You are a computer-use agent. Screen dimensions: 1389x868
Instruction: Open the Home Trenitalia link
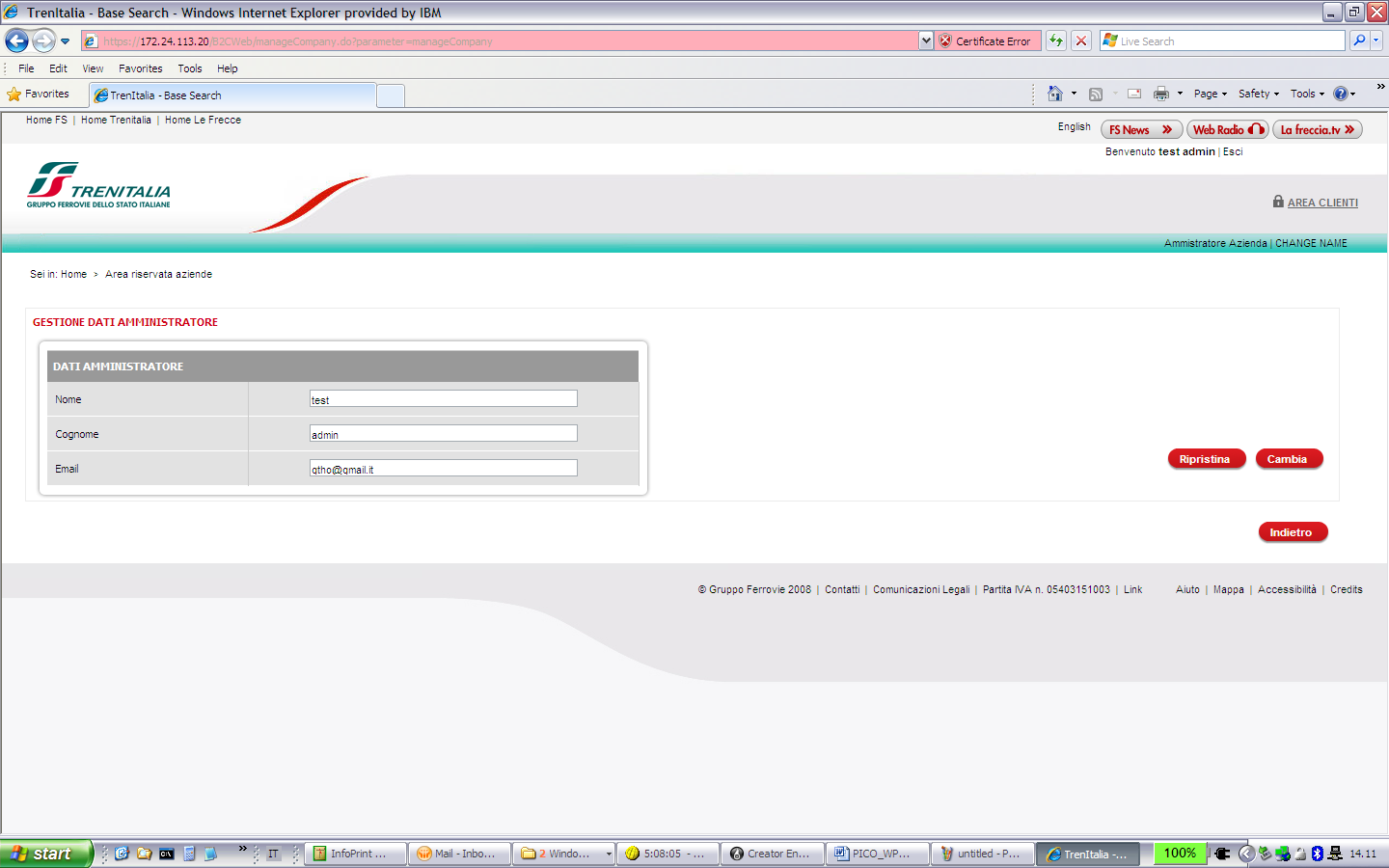(x=116, y=120)
